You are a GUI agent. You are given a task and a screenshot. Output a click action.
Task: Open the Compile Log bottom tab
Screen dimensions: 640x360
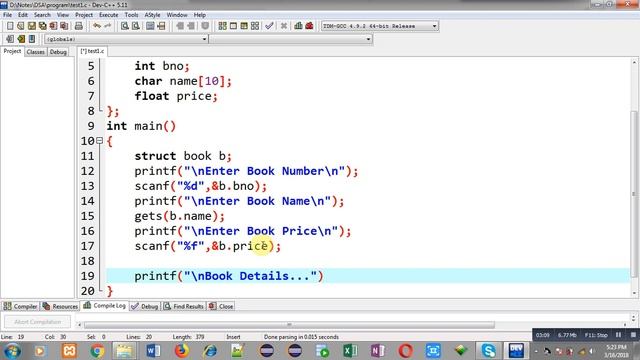104,305
